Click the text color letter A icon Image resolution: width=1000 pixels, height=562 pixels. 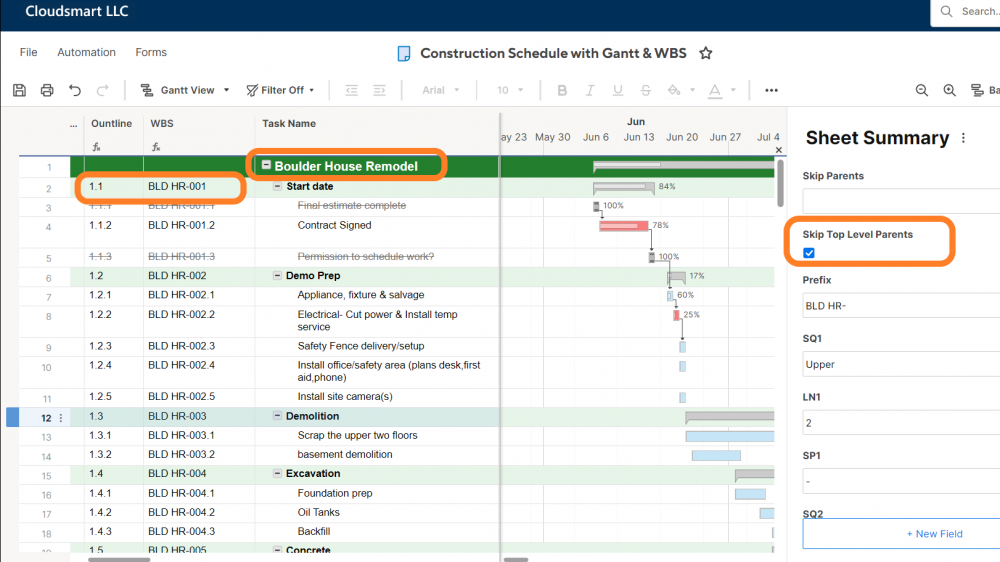point(715,91)
